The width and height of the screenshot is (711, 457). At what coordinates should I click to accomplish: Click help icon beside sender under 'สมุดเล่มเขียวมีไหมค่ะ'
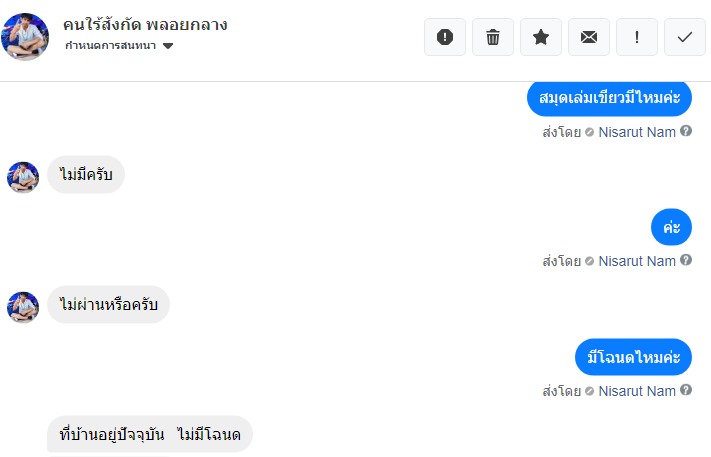pyautogui.click(x=686, y=131)
